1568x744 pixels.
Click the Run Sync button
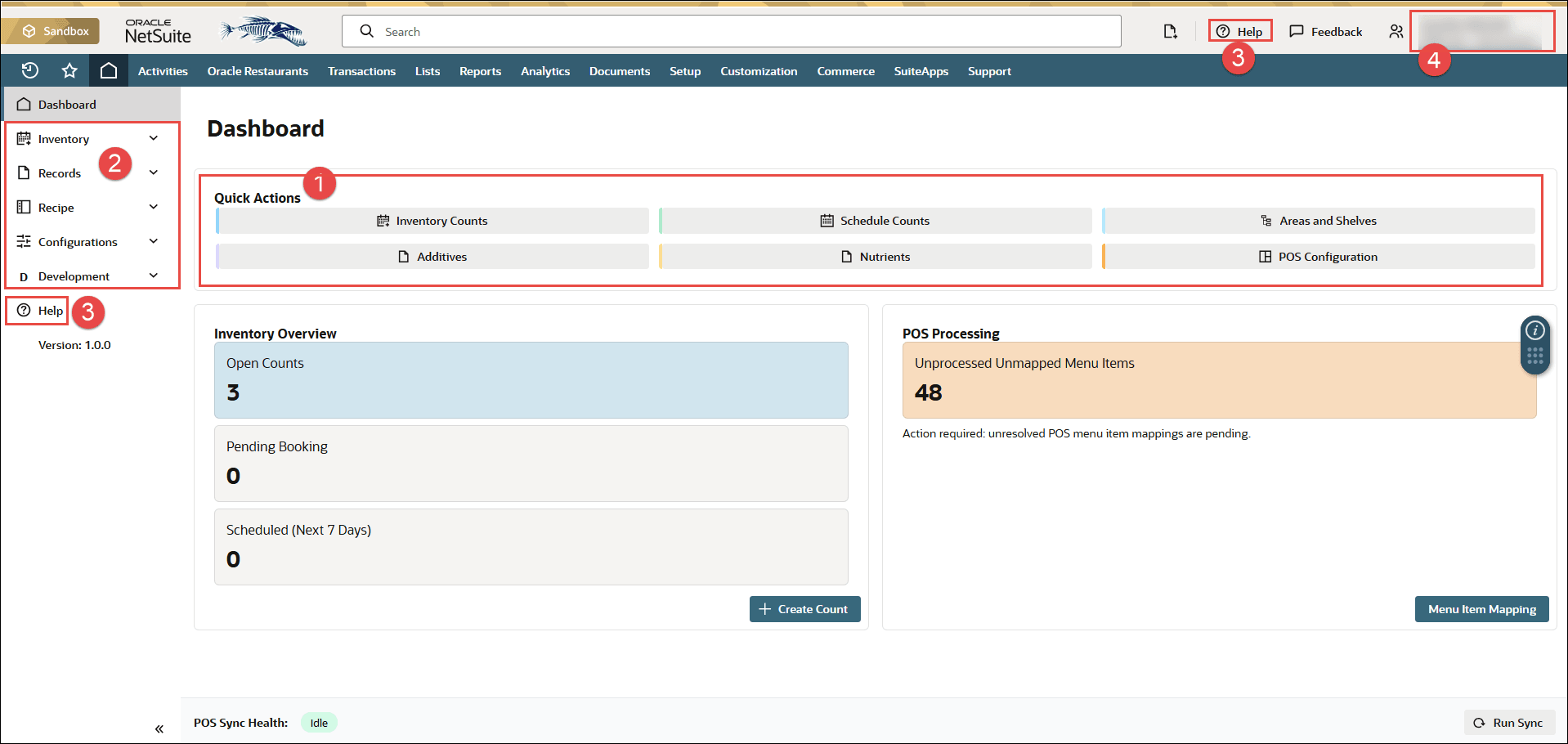pyautogui.click(x=1508, y=723)
